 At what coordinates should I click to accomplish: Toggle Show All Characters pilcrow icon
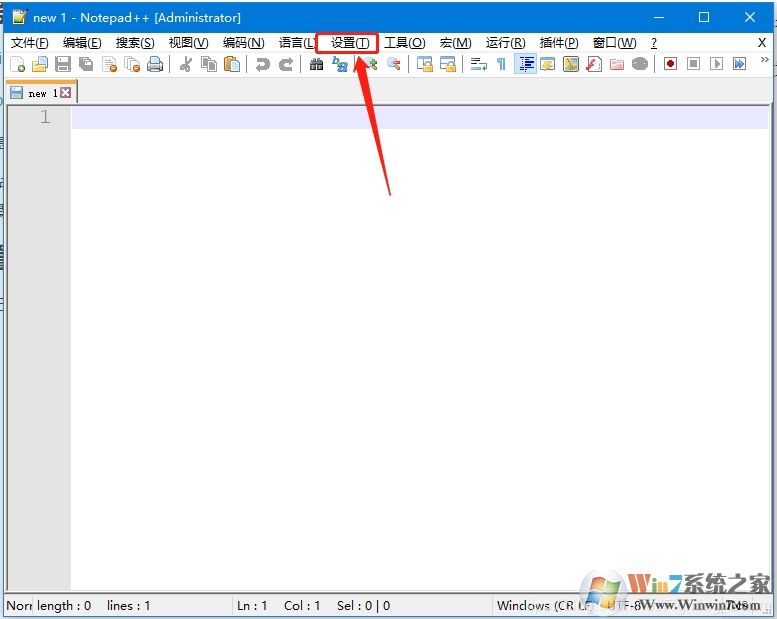pyautogui.click(x=501, y=64)
